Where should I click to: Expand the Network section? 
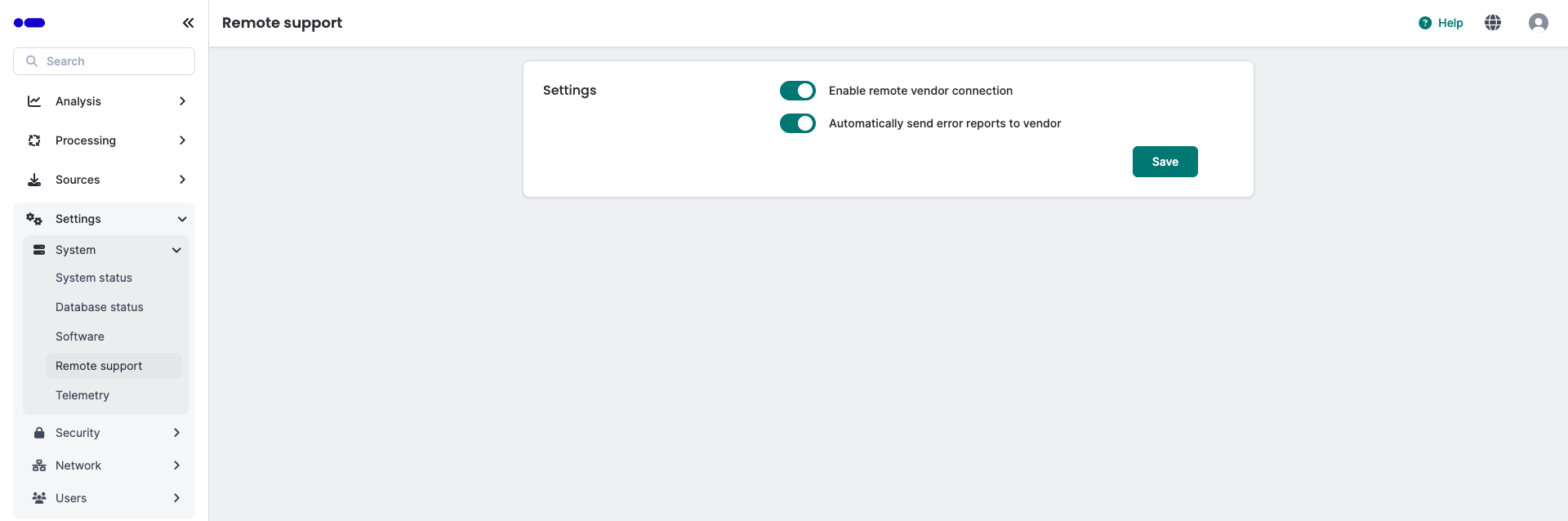[176, 465]
